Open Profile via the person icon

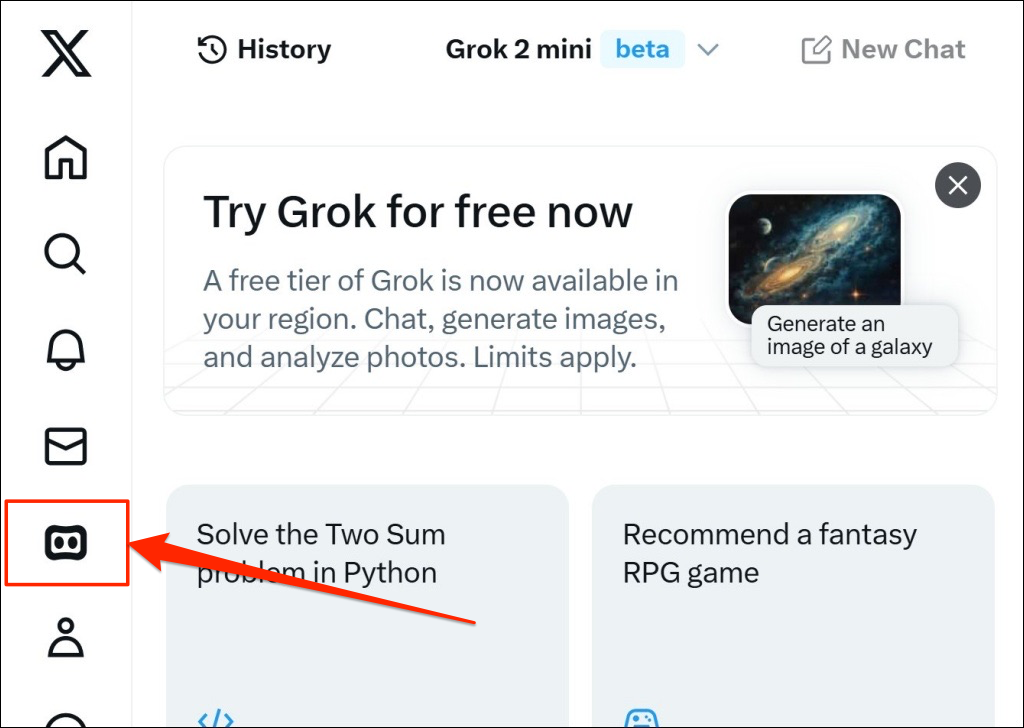(x=66, y=638)
